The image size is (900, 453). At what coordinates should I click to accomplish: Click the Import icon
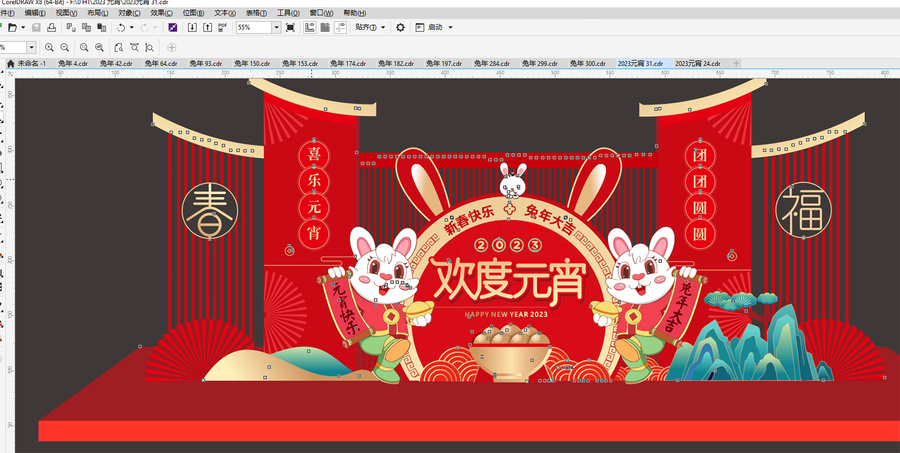click(192, 27)
